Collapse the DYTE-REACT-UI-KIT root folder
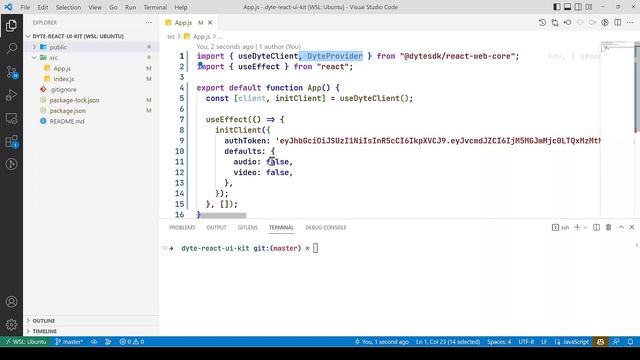 (28, 36)
